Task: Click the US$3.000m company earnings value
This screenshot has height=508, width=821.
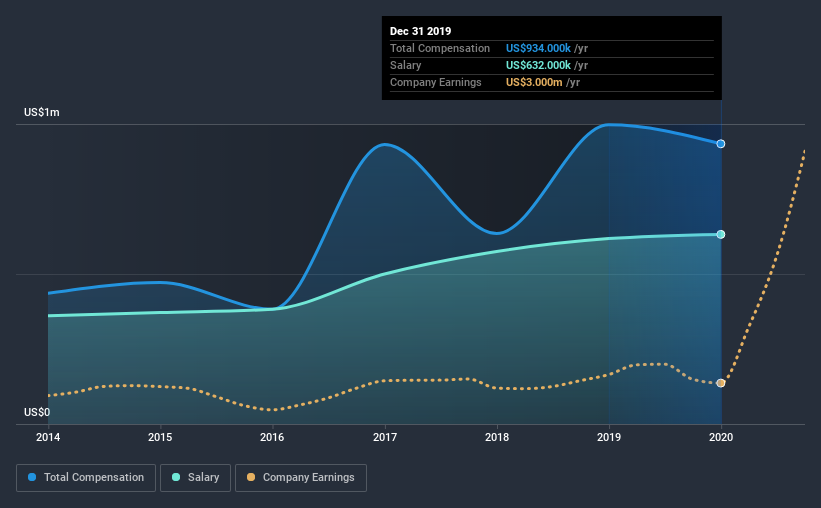Action: tap(534, 82)
